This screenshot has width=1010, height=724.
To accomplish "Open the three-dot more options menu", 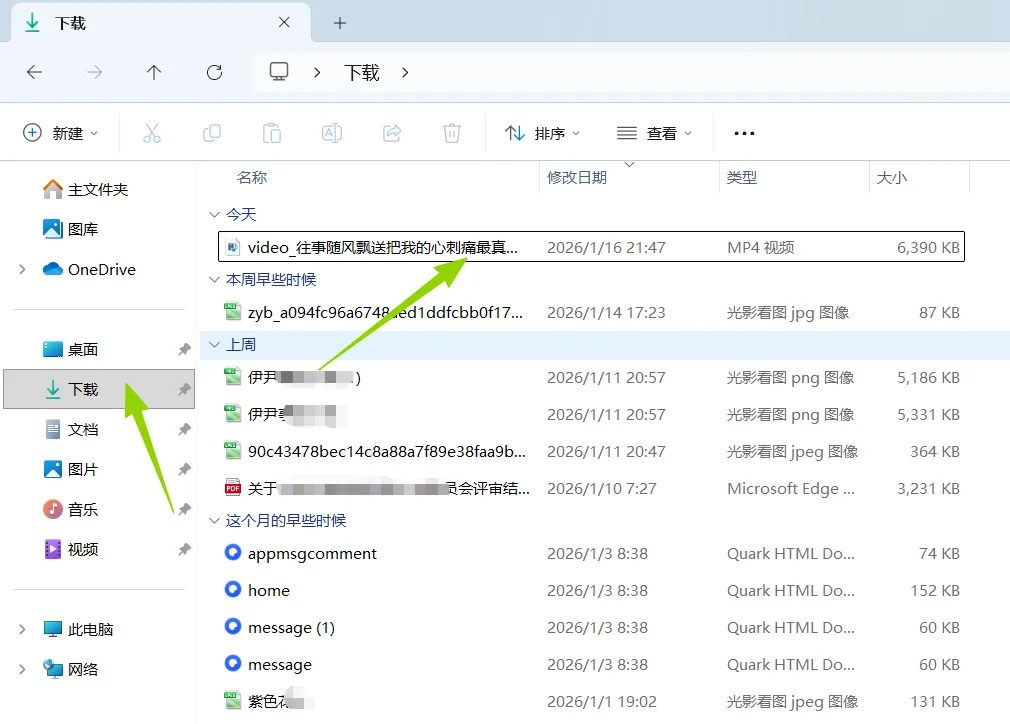I will pyautogui.click(x=744, y=133).
